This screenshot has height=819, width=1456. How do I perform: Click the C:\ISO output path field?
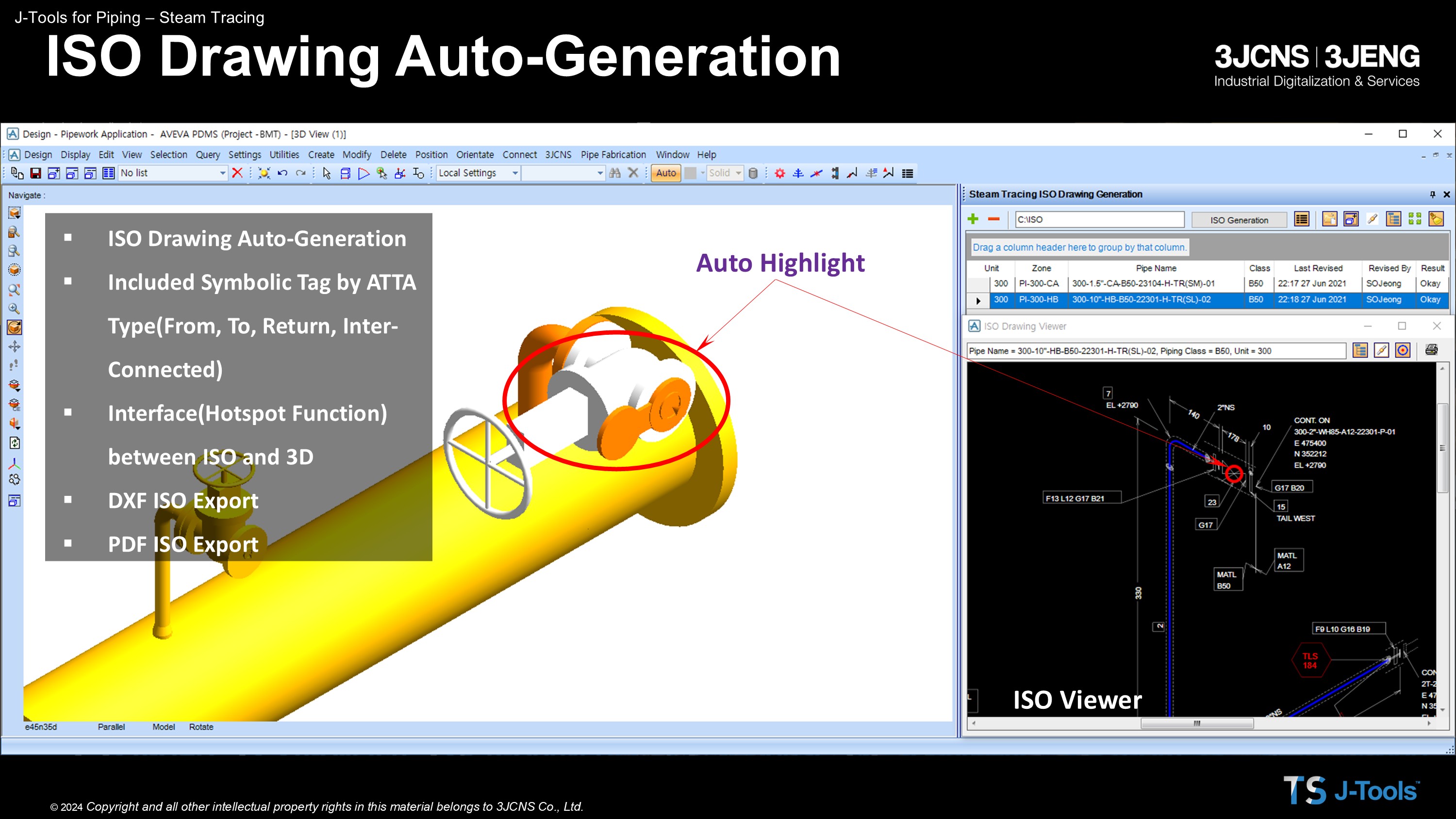(x=1099, y=219)
